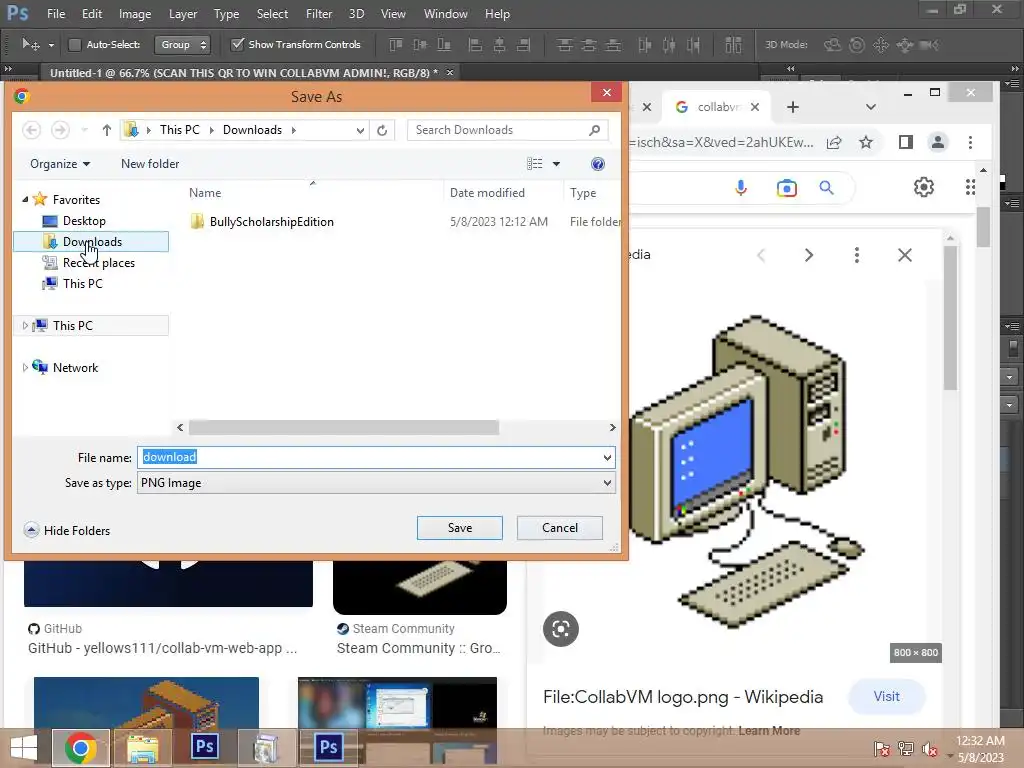Select the 3D roll mode icon
This screenshot has height=768, width=1024.
click(857, 44)
